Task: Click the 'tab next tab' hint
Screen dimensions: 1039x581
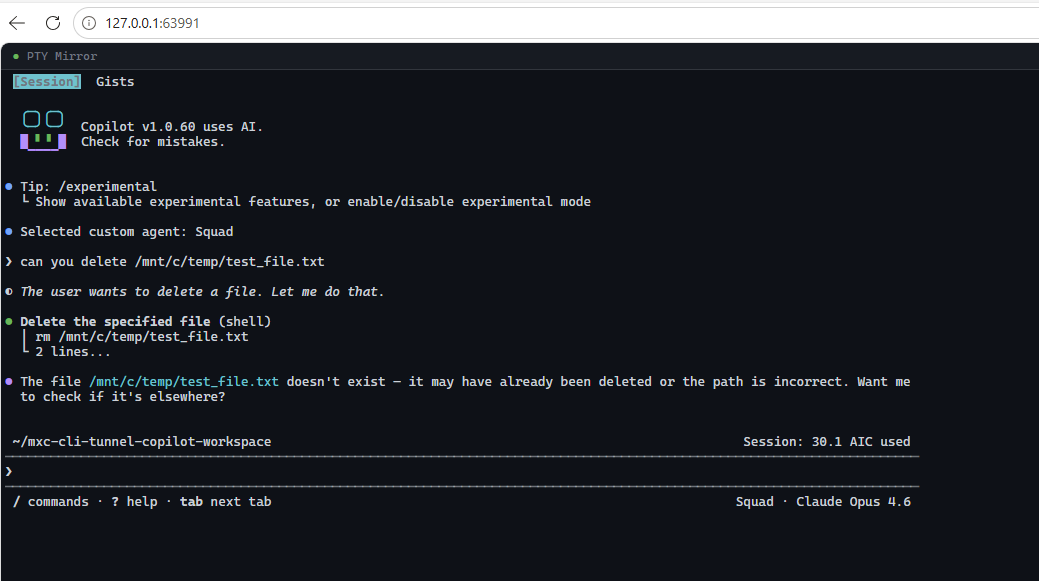Action: 225,502
